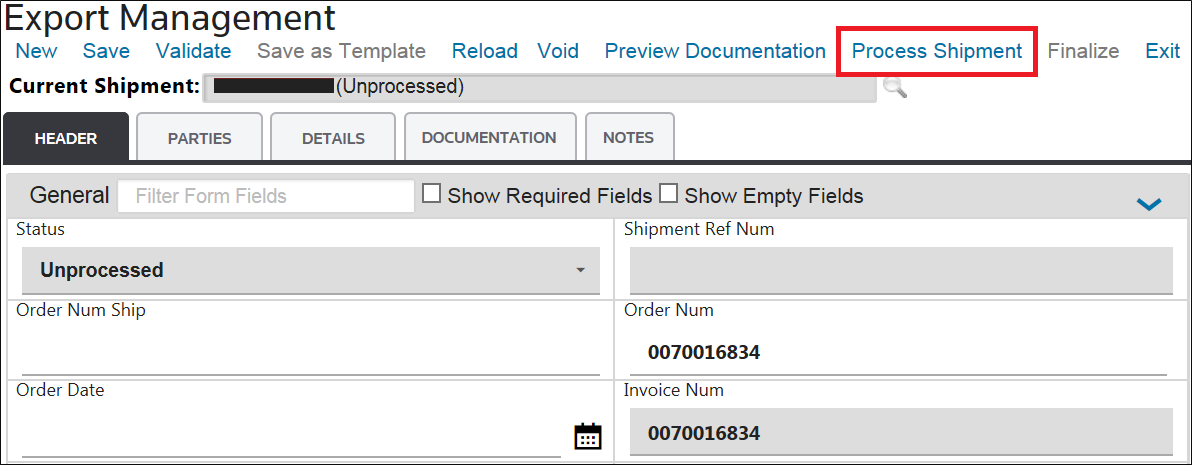Open Preview Documentation
The height and width of the screenshot is (465, 1192).
click(x=715, y=51)
